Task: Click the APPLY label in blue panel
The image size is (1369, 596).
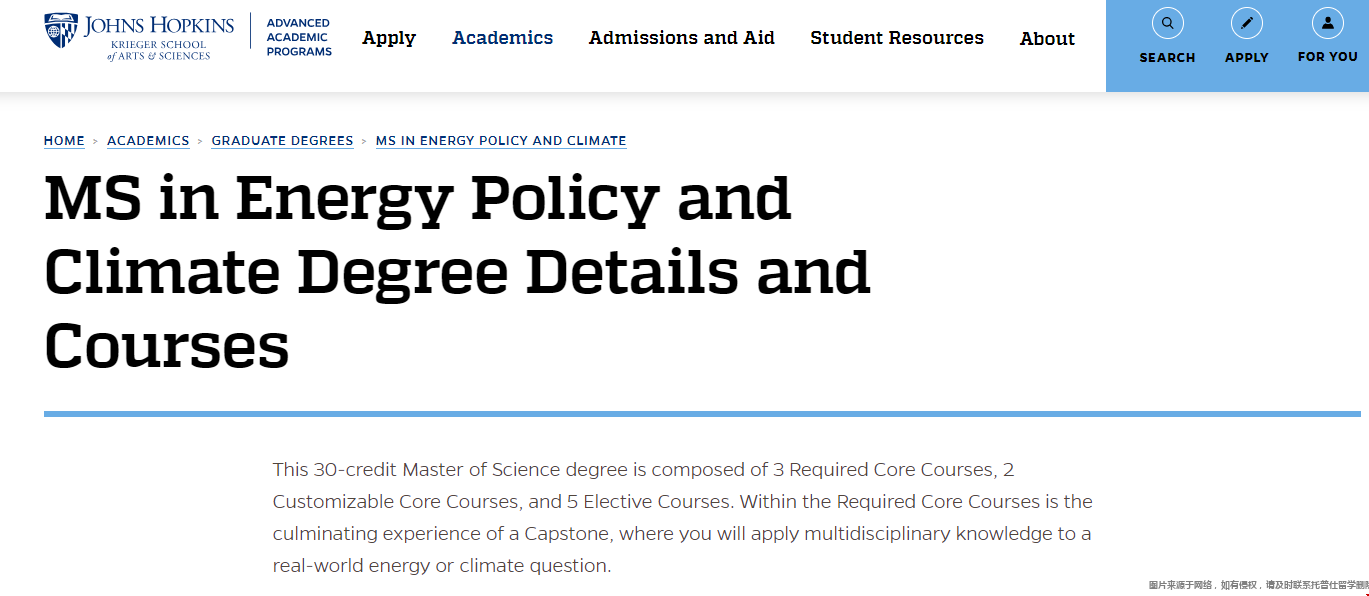Action: click(1246, 58)
